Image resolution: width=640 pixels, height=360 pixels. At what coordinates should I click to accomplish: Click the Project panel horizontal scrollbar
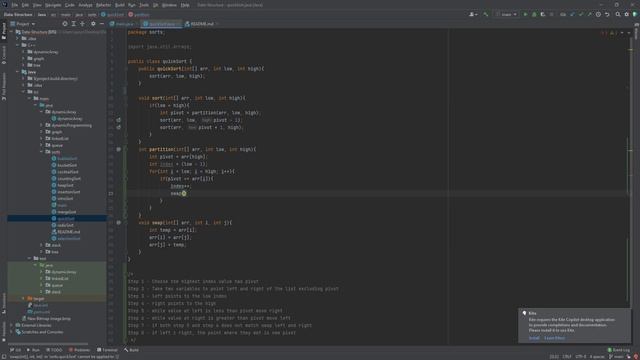tap(48, 344)
